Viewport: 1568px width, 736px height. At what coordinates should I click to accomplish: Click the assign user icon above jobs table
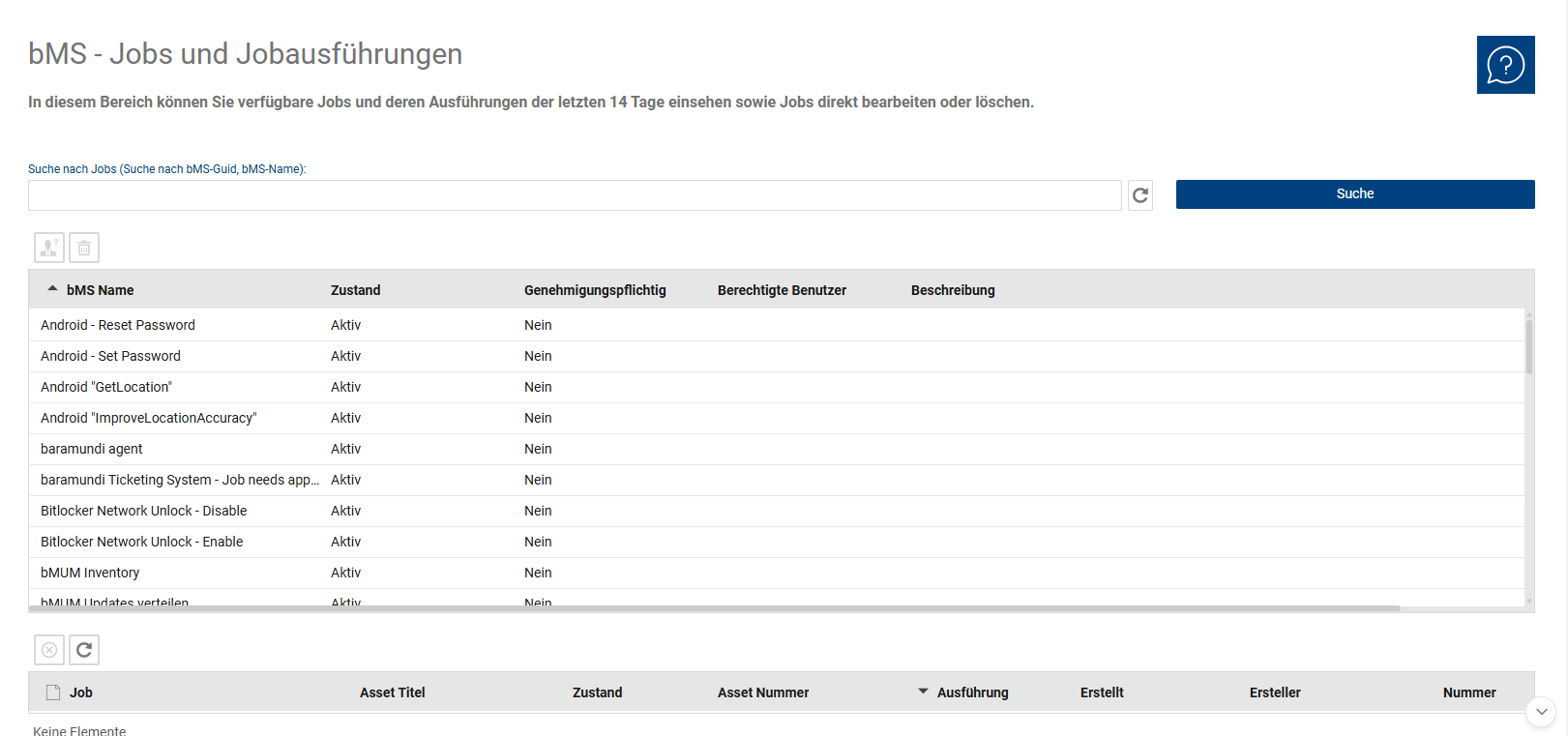[49, 248]
